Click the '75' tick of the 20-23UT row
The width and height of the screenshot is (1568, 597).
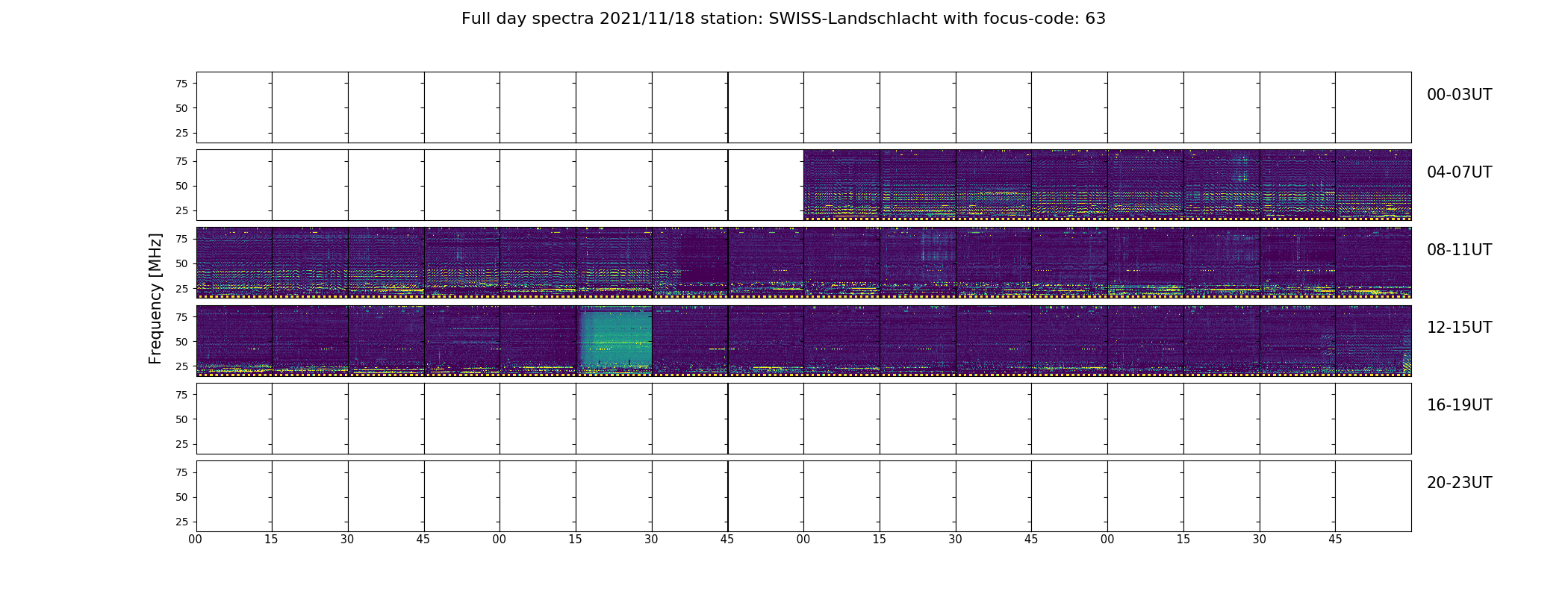(181, 472)
